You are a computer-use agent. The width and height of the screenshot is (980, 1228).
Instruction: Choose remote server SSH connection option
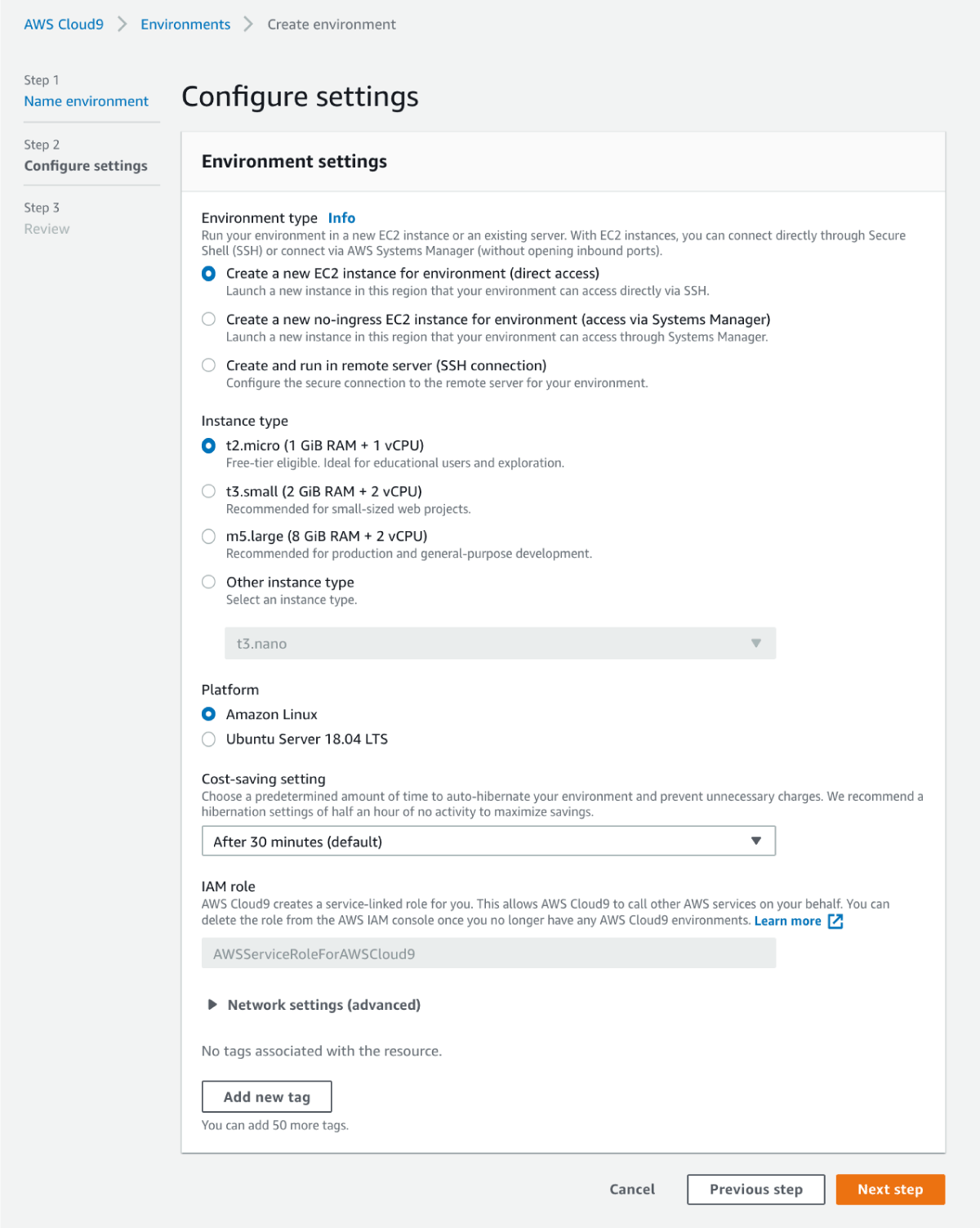[209, 365]
